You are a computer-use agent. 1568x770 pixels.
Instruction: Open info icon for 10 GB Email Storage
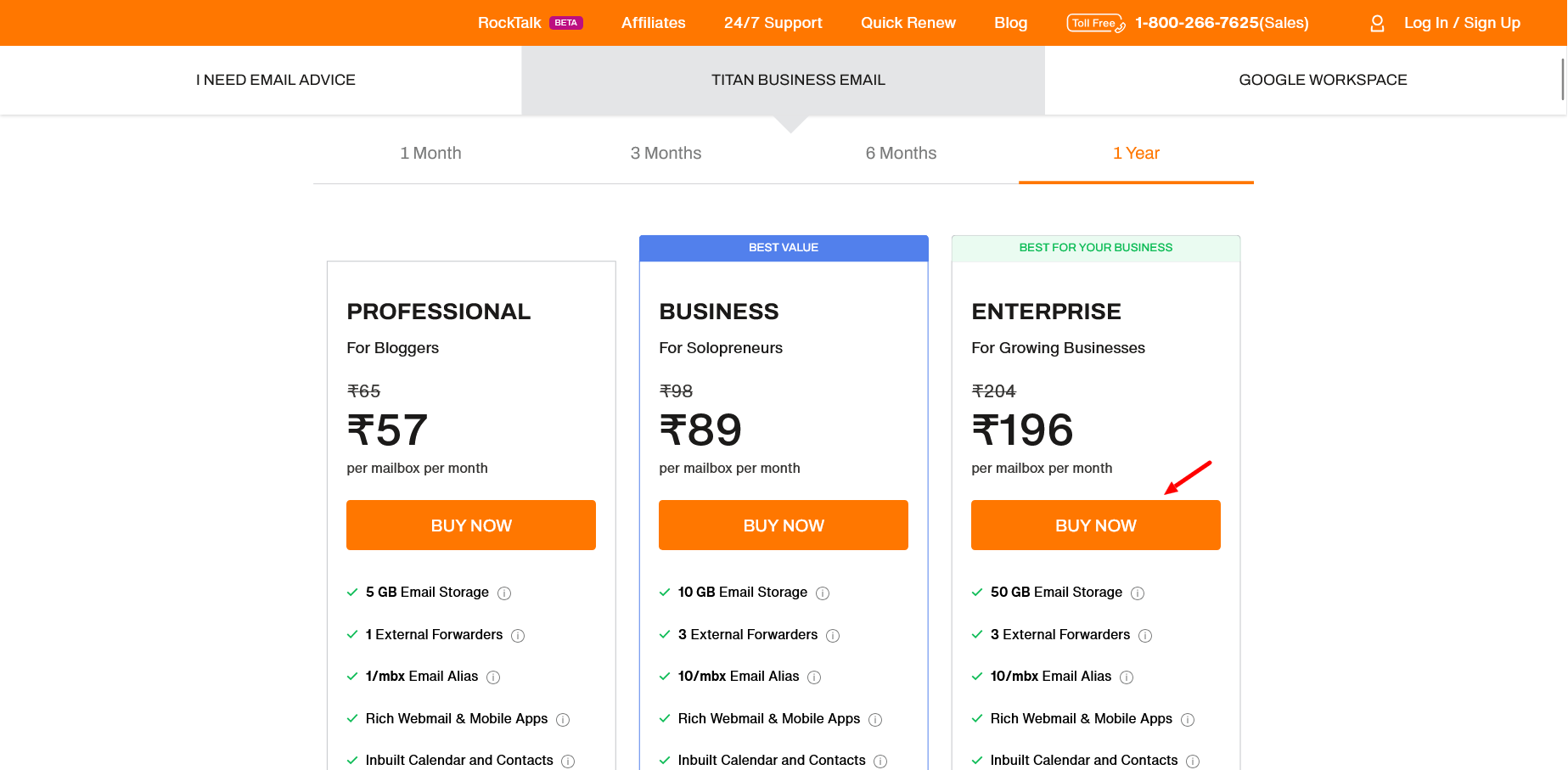click(823, 593)
